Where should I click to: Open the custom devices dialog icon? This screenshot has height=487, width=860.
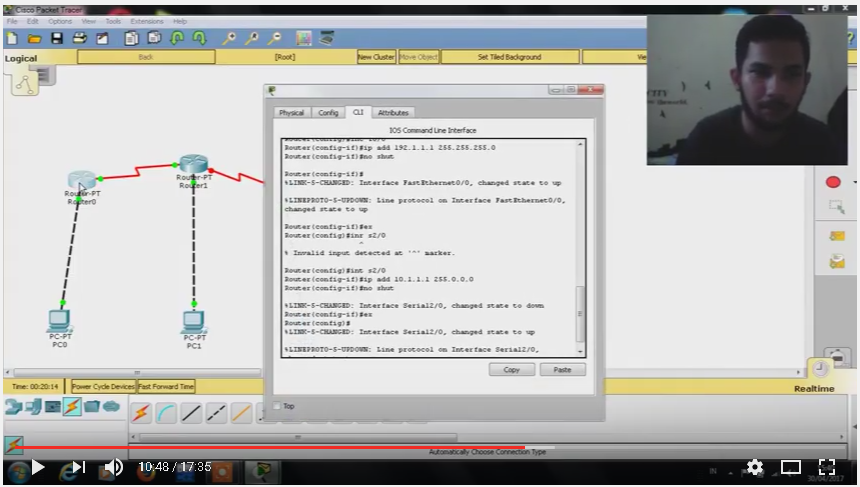pos(326,38)
